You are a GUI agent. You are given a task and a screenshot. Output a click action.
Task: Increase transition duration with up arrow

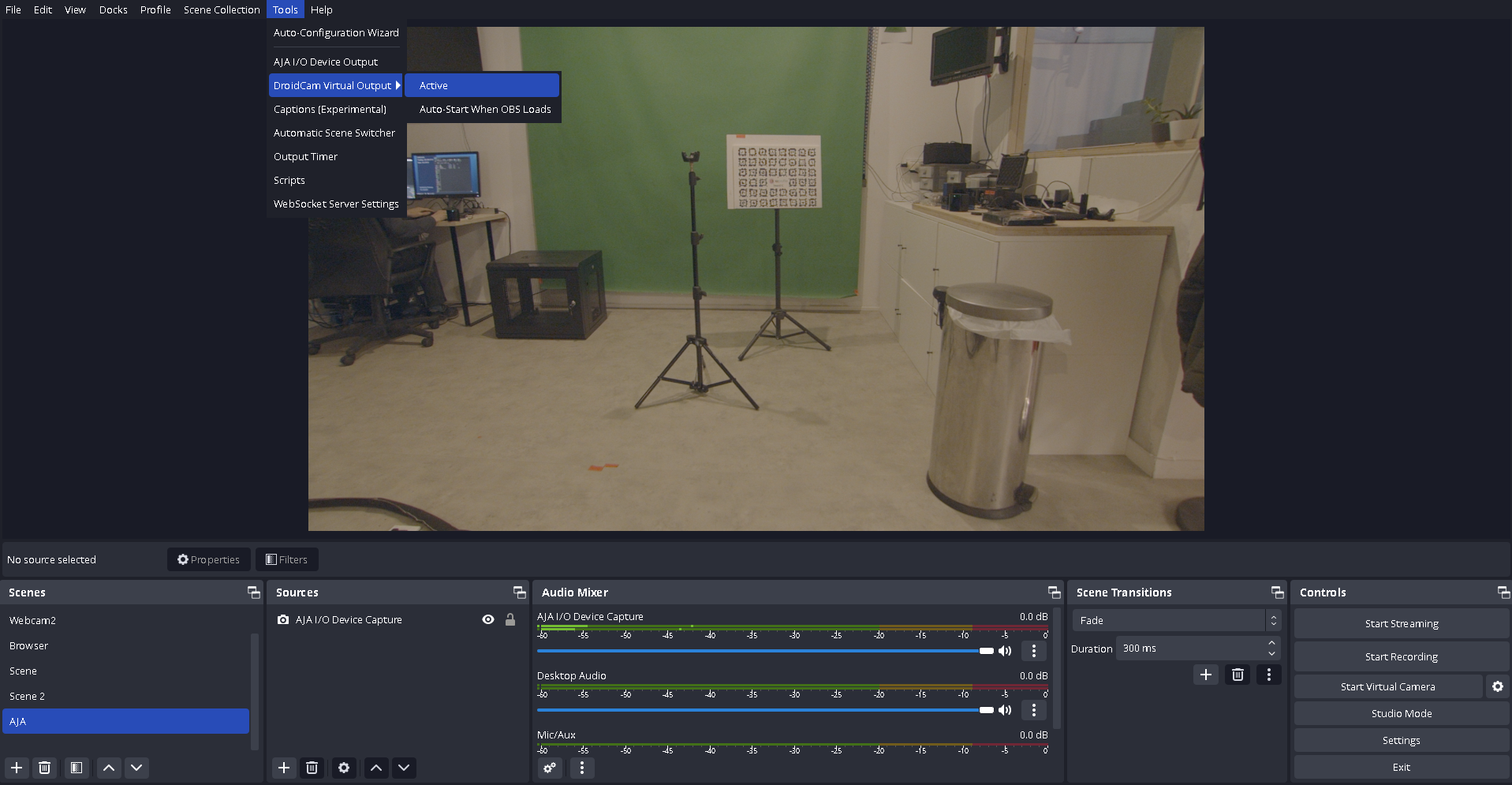click(x=1271, y=644)
